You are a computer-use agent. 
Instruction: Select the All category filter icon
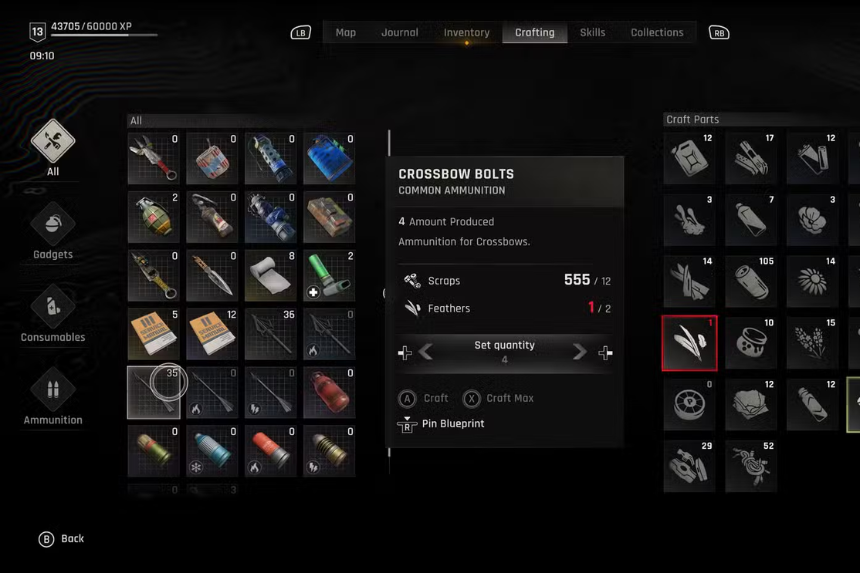[x=53, y=141]
